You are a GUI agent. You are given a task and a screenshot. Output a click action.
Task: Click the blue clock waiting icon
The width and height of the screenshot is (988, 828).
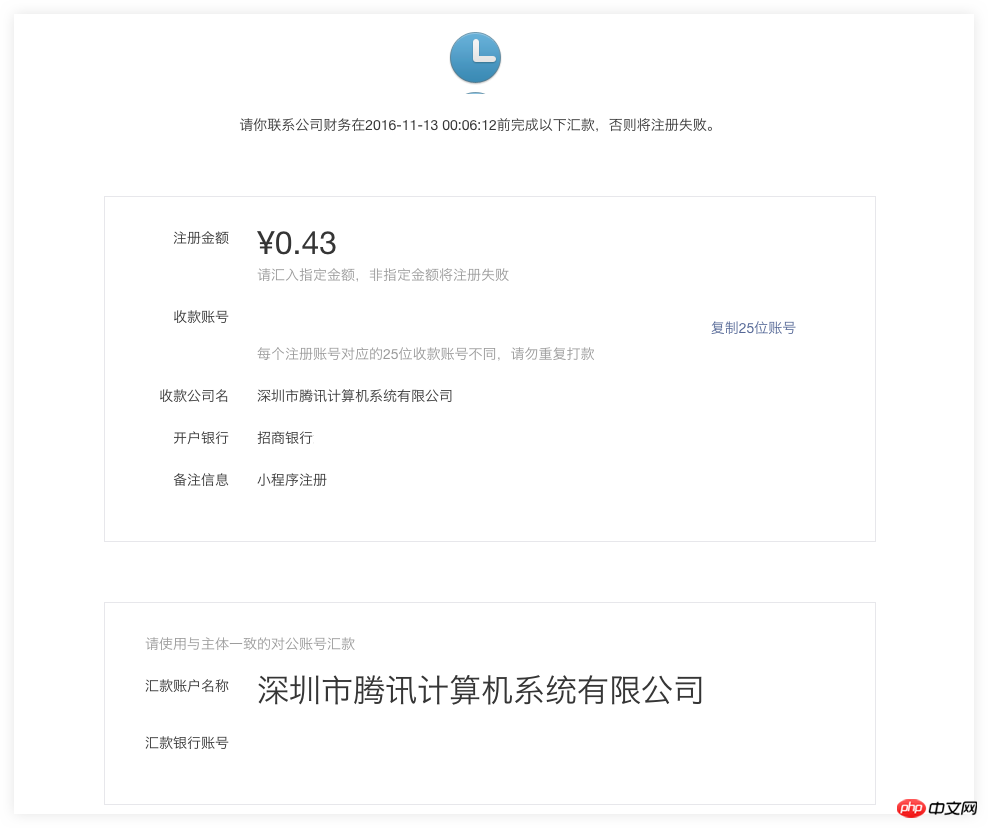point(476,57)
